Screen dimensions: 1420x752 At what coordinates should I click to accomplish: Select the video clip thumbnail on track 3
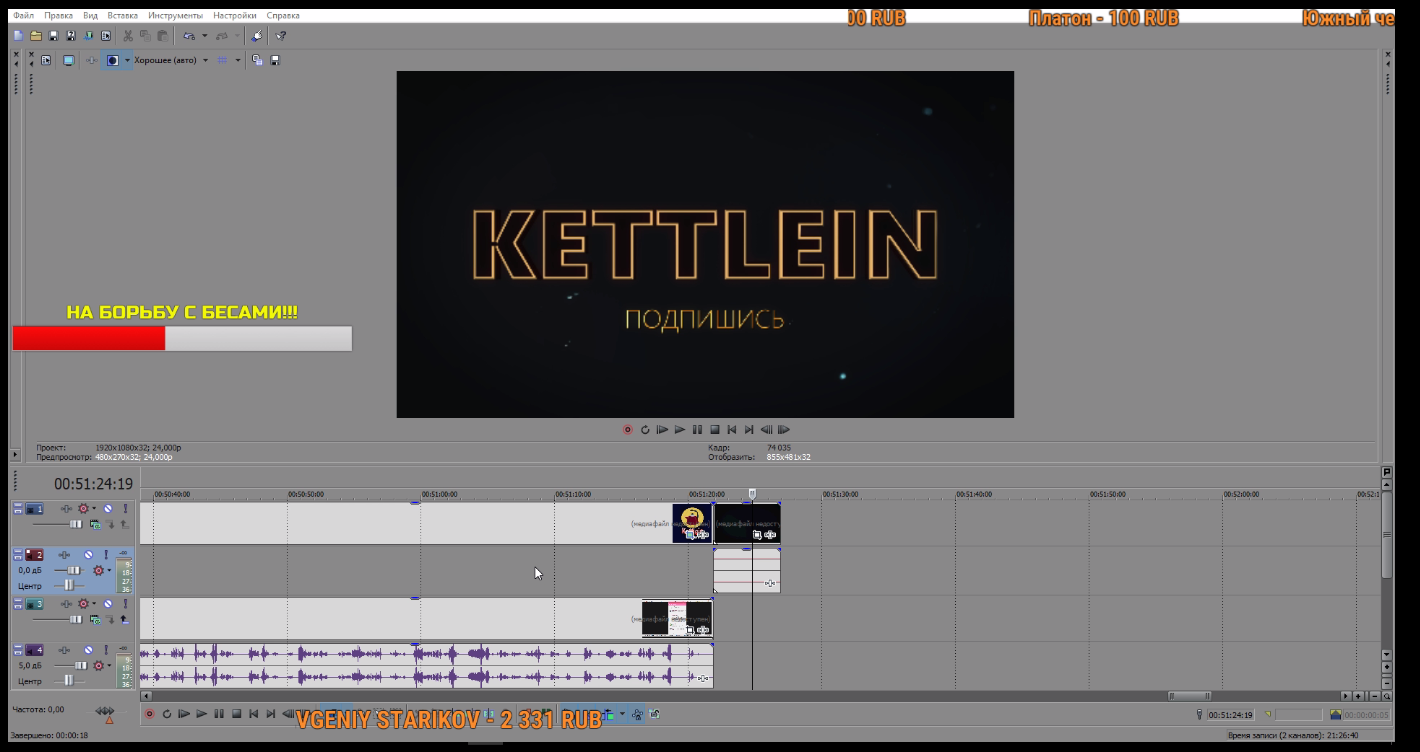[677, 619]
